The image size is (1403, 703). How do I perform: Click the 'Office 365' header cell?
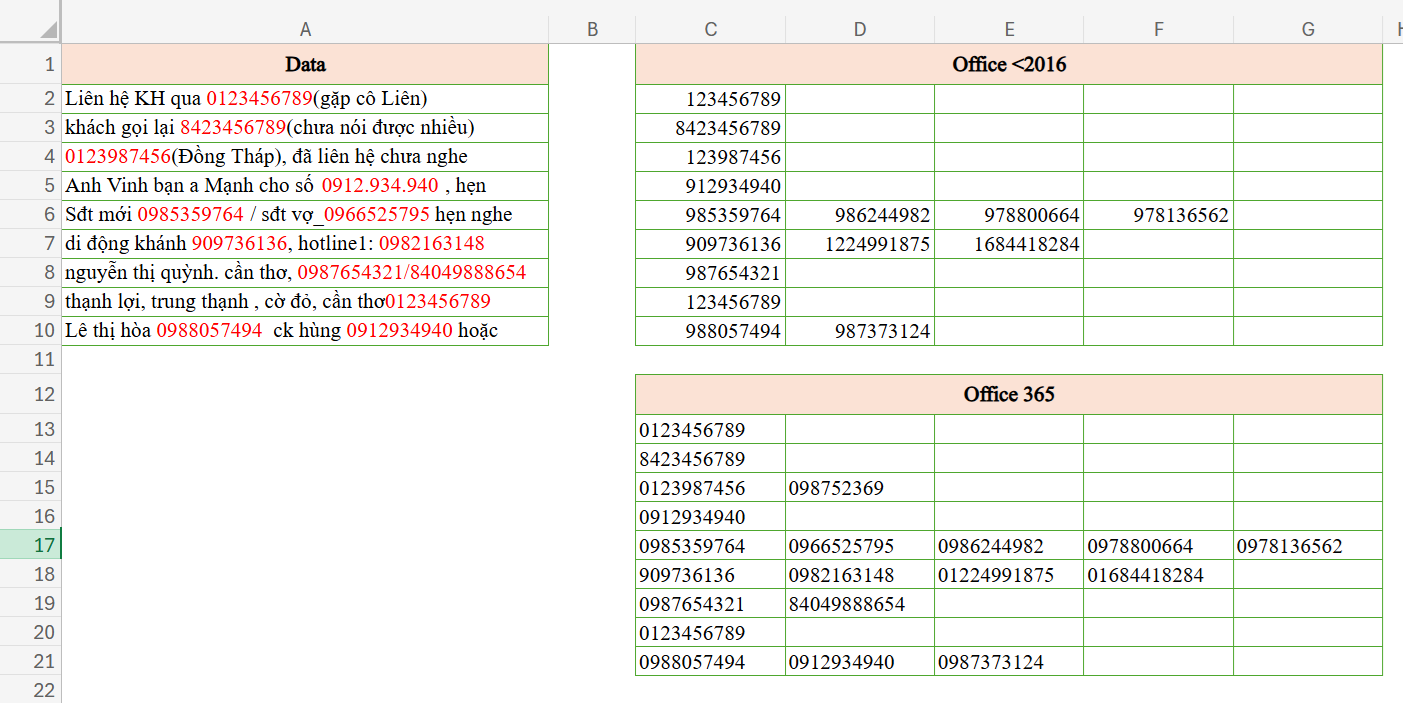[x=1009, y=395]
